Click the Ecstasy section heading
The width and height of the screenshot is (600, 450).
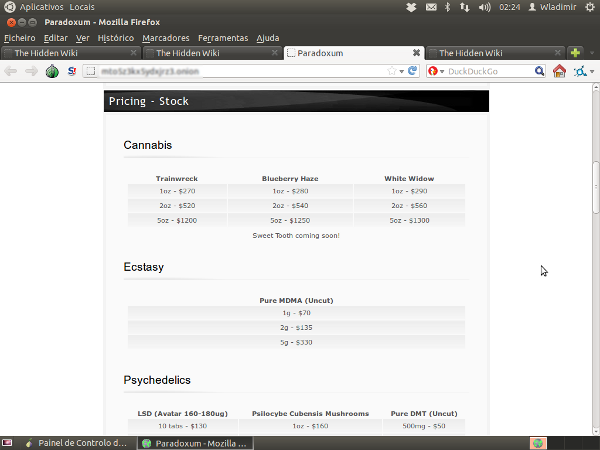[x=143, y=267]
